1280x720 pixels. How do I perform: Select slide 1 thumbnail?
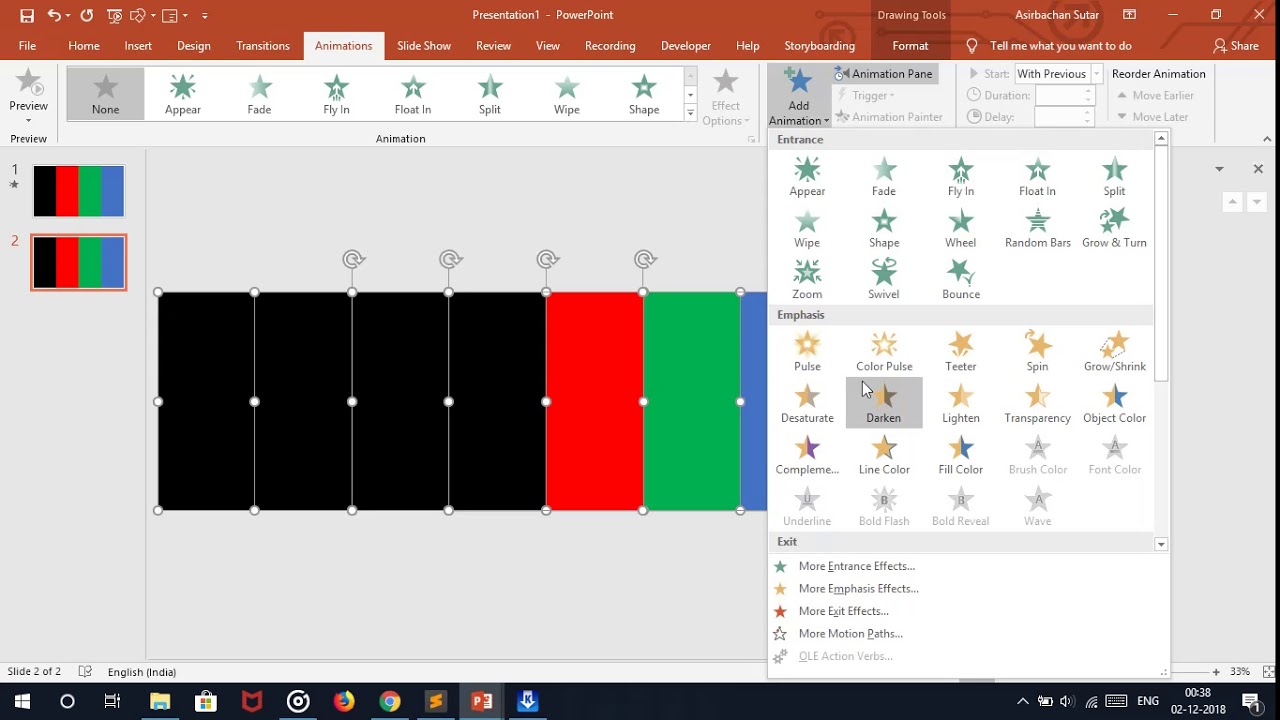point(79,191)
